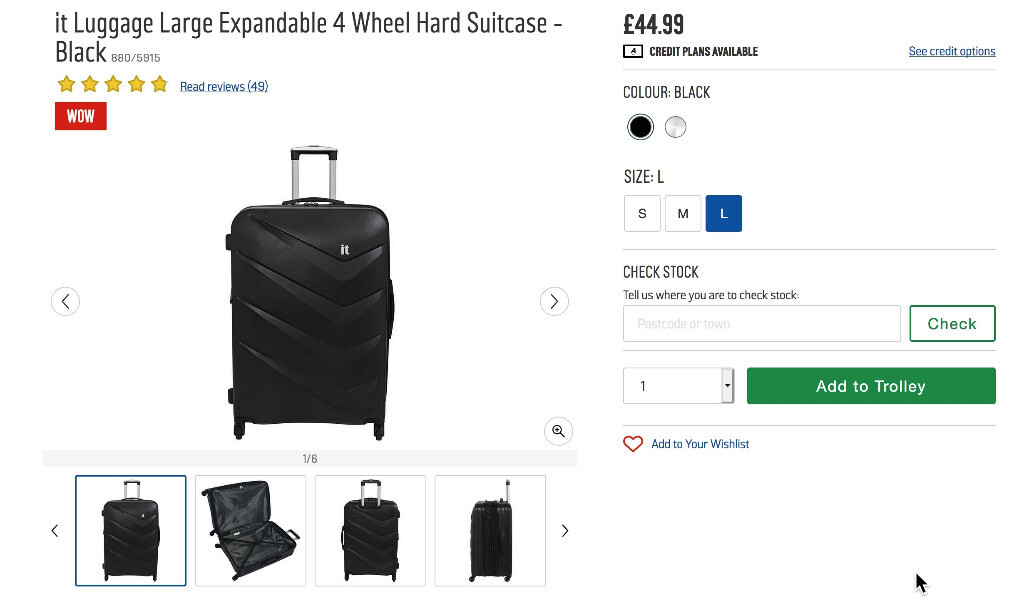Click the next image arrow on main photo
1024x606 pixels.
[554, 301]
